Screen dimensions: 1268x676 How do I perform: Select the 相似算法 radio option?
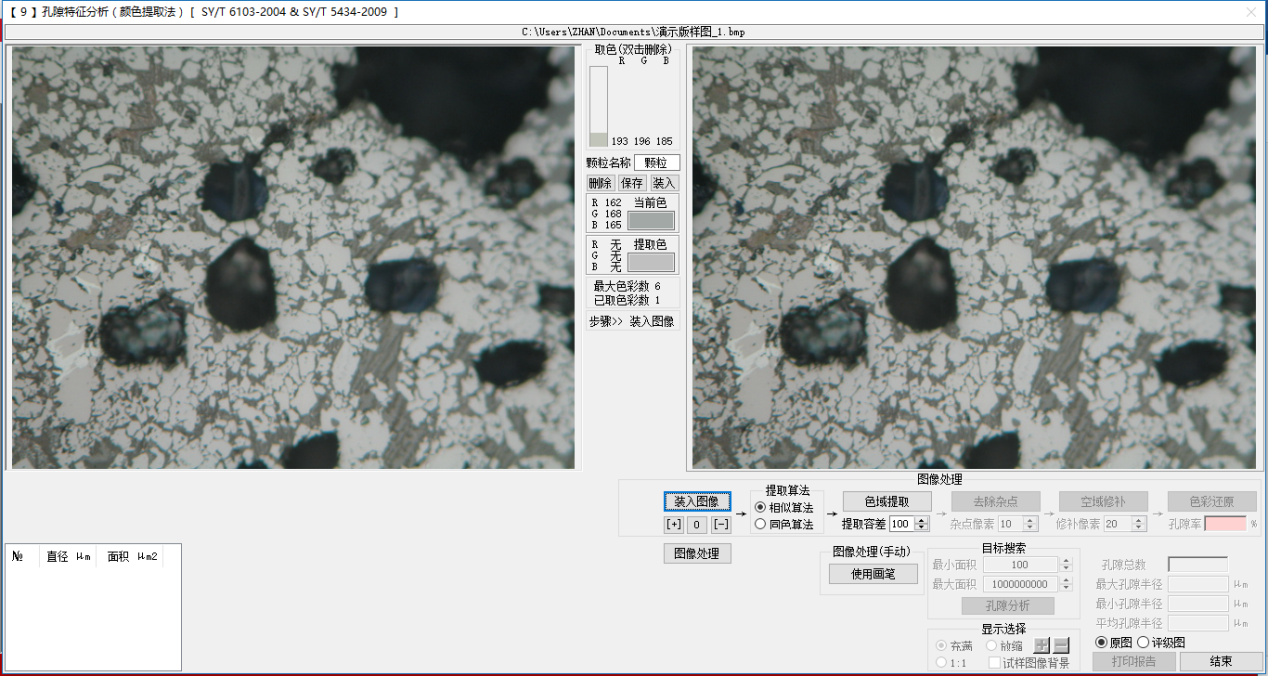point(761,508)
